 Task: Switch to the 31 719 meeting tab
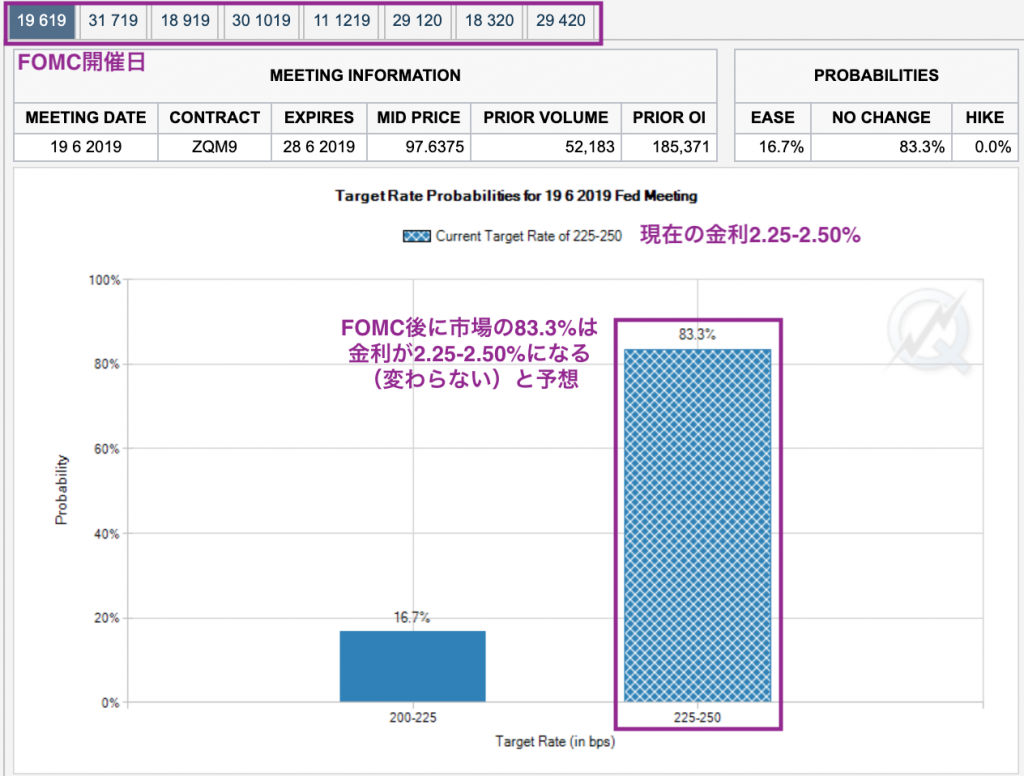(113, 21)
